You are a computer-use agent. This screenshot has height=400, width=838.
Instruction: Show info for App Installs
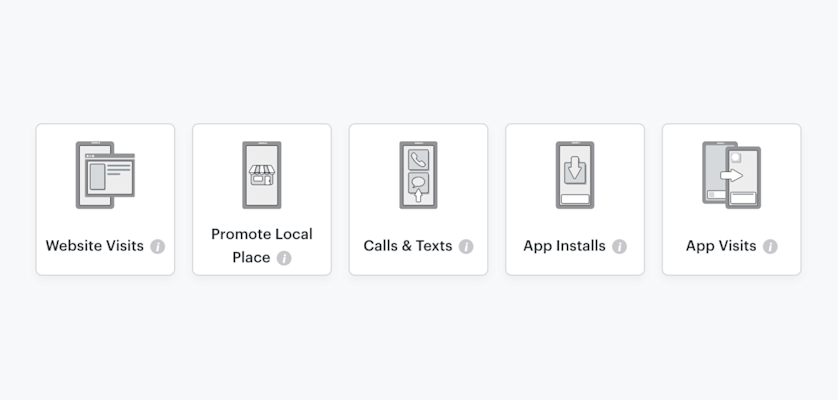(x=619, y=247)
